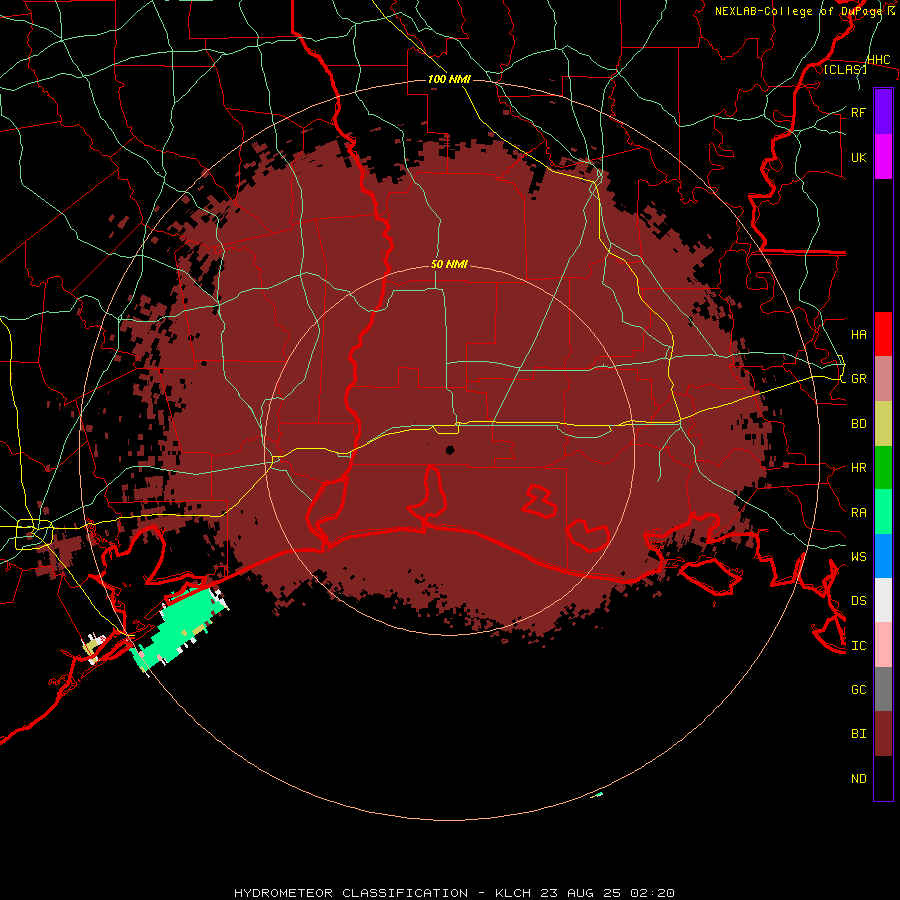Viewport: 900px width, 900px height.
Task: Click the "50 NMI" range ring label
Action: click(449, 265)
